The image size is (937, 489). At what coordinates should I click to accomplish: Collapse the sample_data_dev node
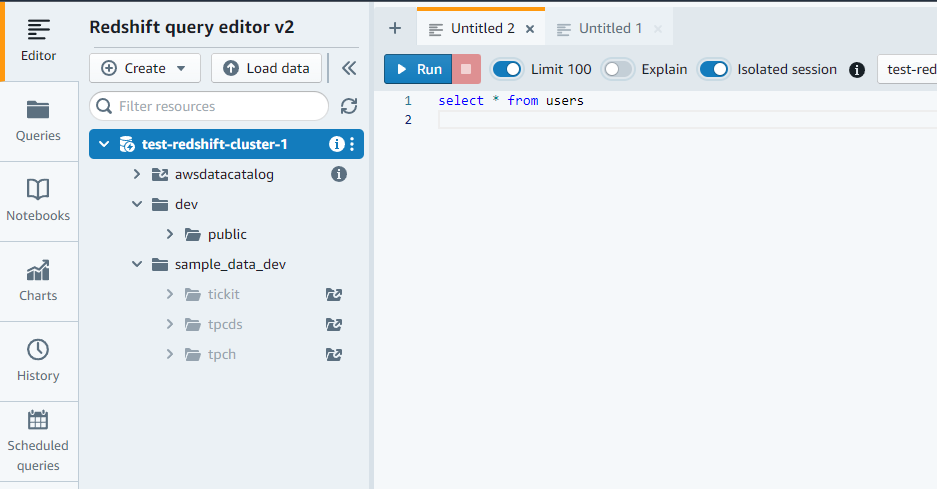137,264
